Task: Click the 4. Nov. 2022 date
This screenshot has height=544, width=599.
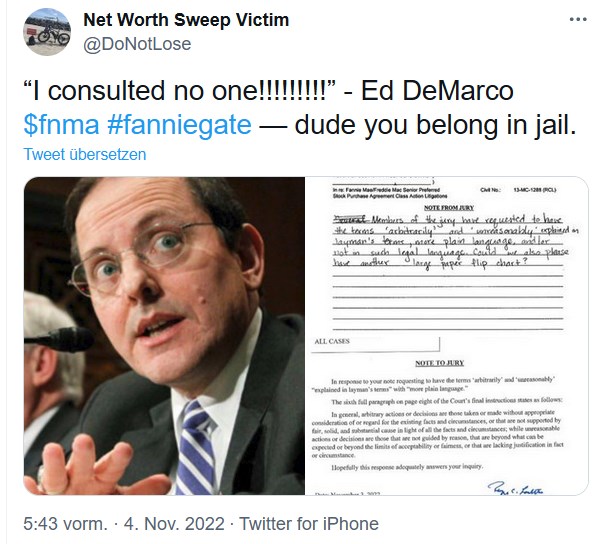Action: click(x=174, y=524)
